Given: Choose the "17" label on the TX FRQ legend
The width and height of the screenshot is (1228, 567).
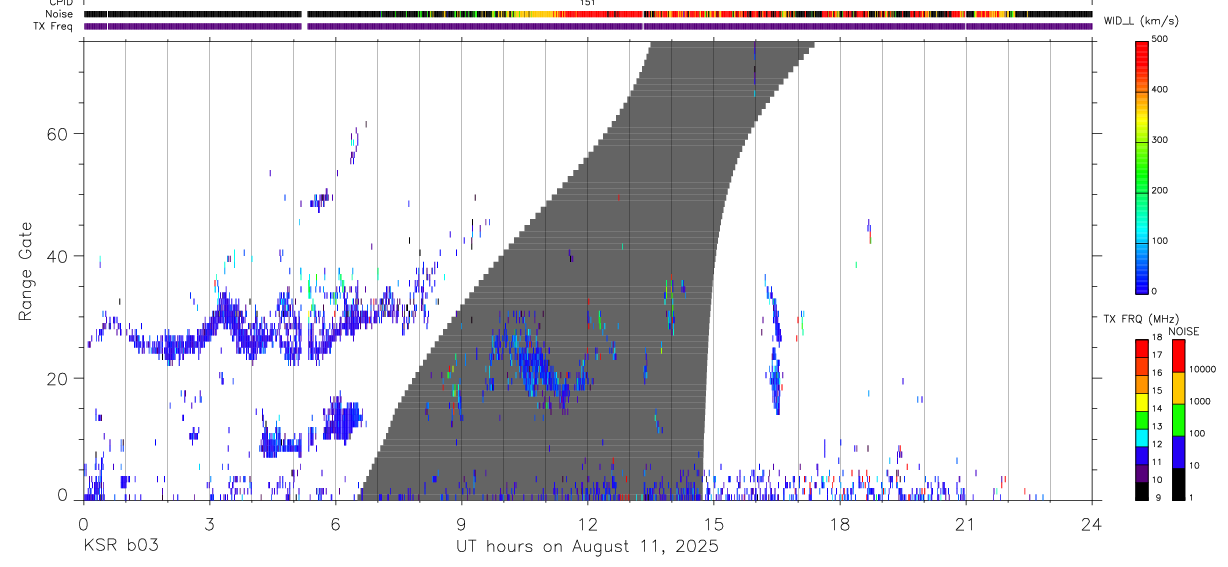Looking at the screenshot, I should pos(1157,355).
